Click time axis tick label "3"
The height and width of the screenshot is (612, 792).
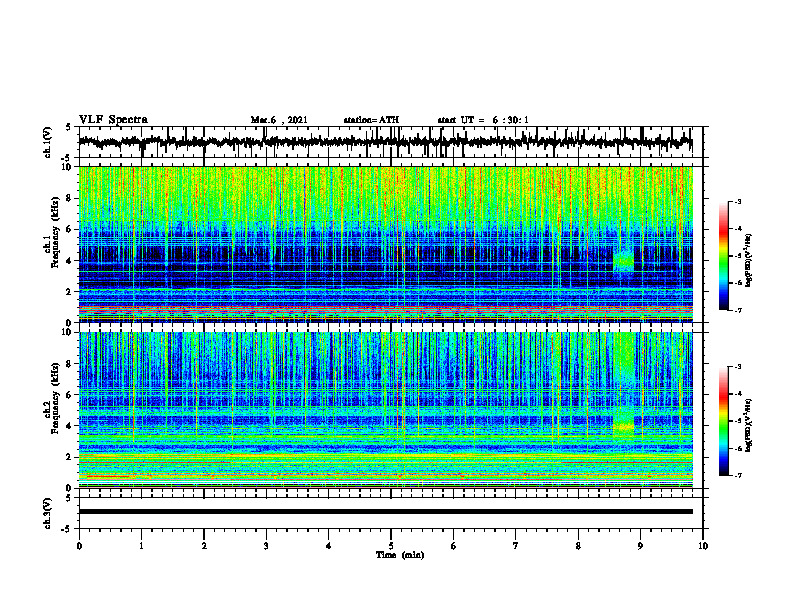pos(266,546)
